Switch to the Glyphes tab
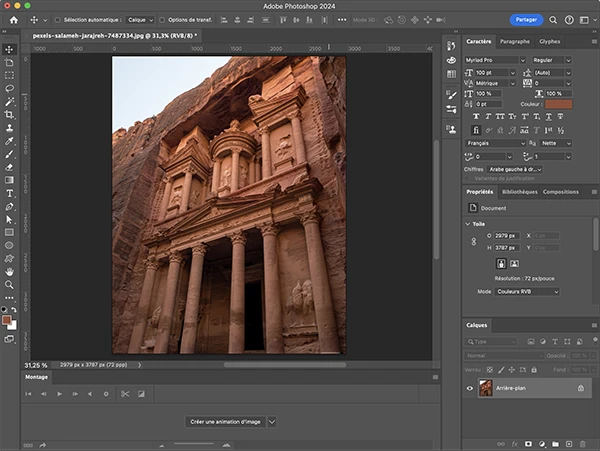This screenshot has height=451, width=600. click(549, 41)
